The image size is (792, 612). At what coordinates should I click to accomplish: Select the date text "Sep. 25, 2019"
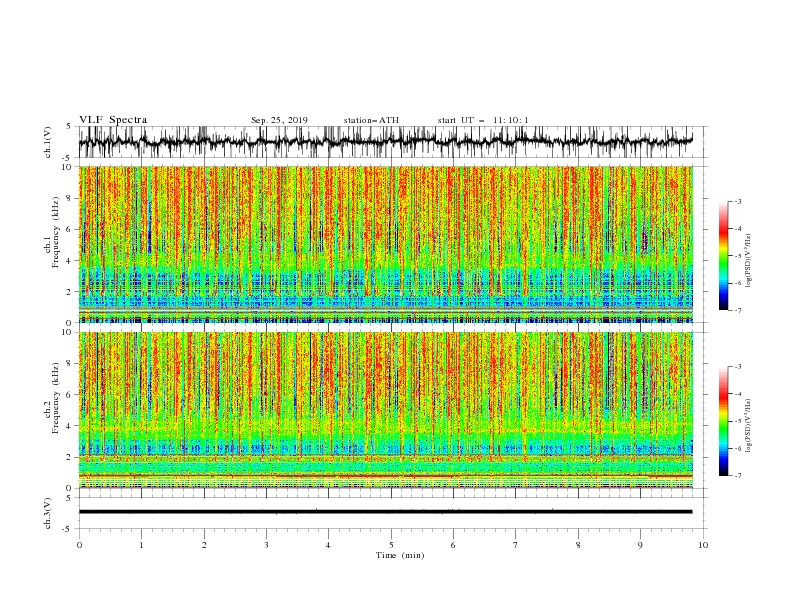click(279, 120)
